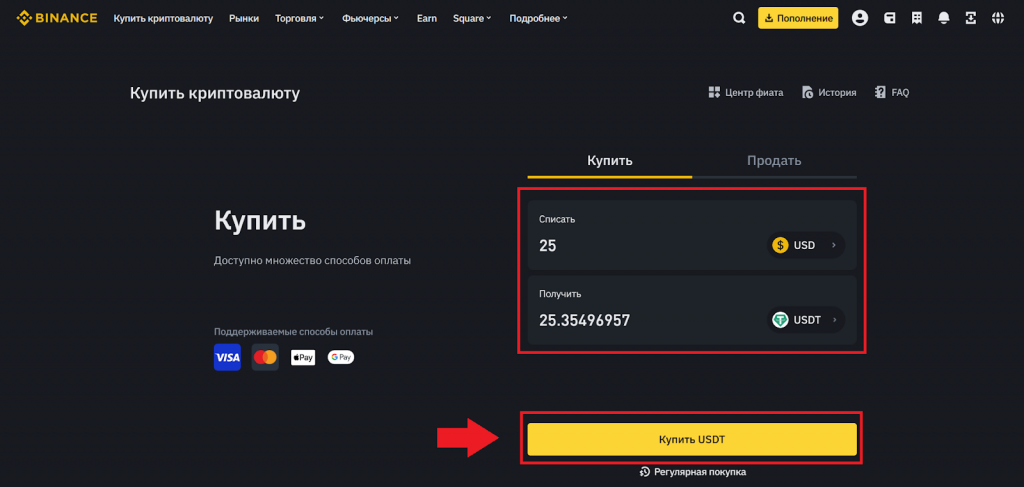Open the FAQ link
Image resolution: width=1024 pixels, height=487 pixels.
click(x=892, y=92)
